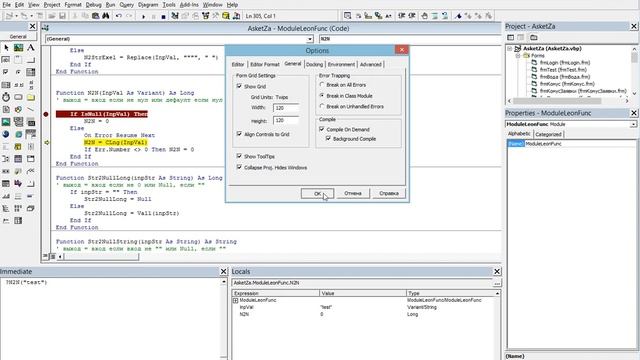This screenshot has width=640, height=360.
Task: Collapse the Forms folder in the Project tree
Action: 518,56
